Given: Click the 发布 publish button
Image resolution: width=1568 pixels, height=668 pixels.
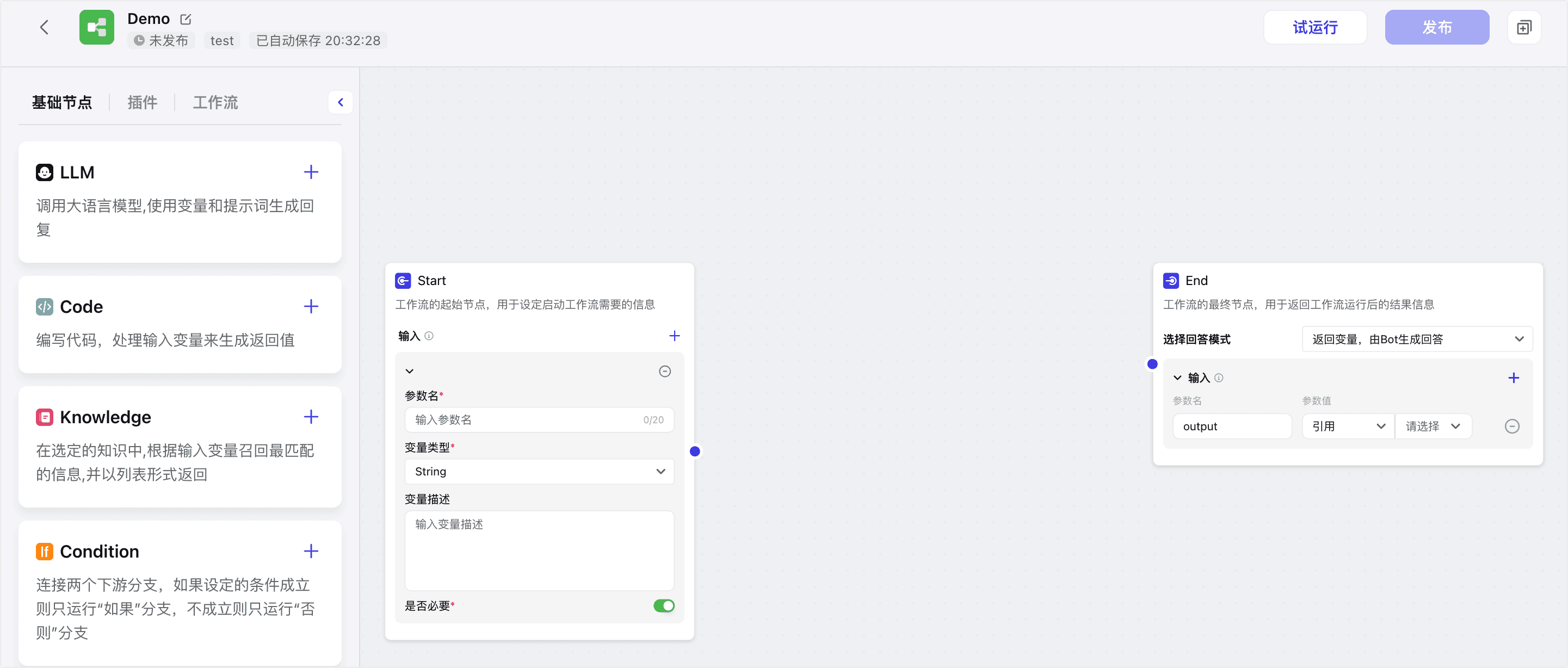Looking at the screenshot, I should 1436,27.
